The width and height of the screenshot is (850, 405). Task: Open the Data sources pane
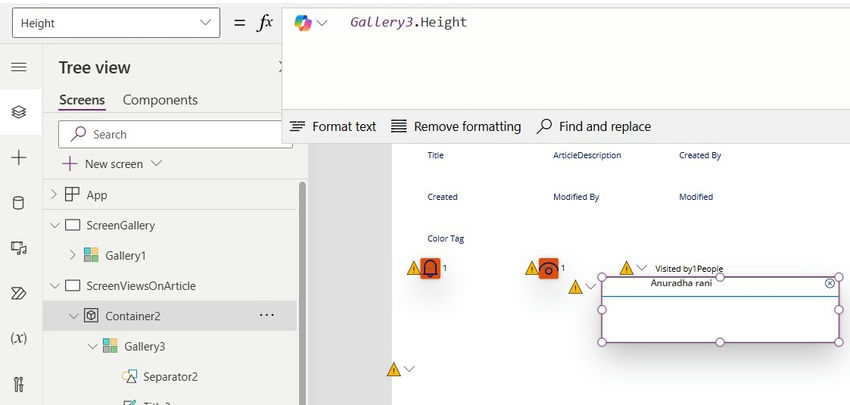19,203
